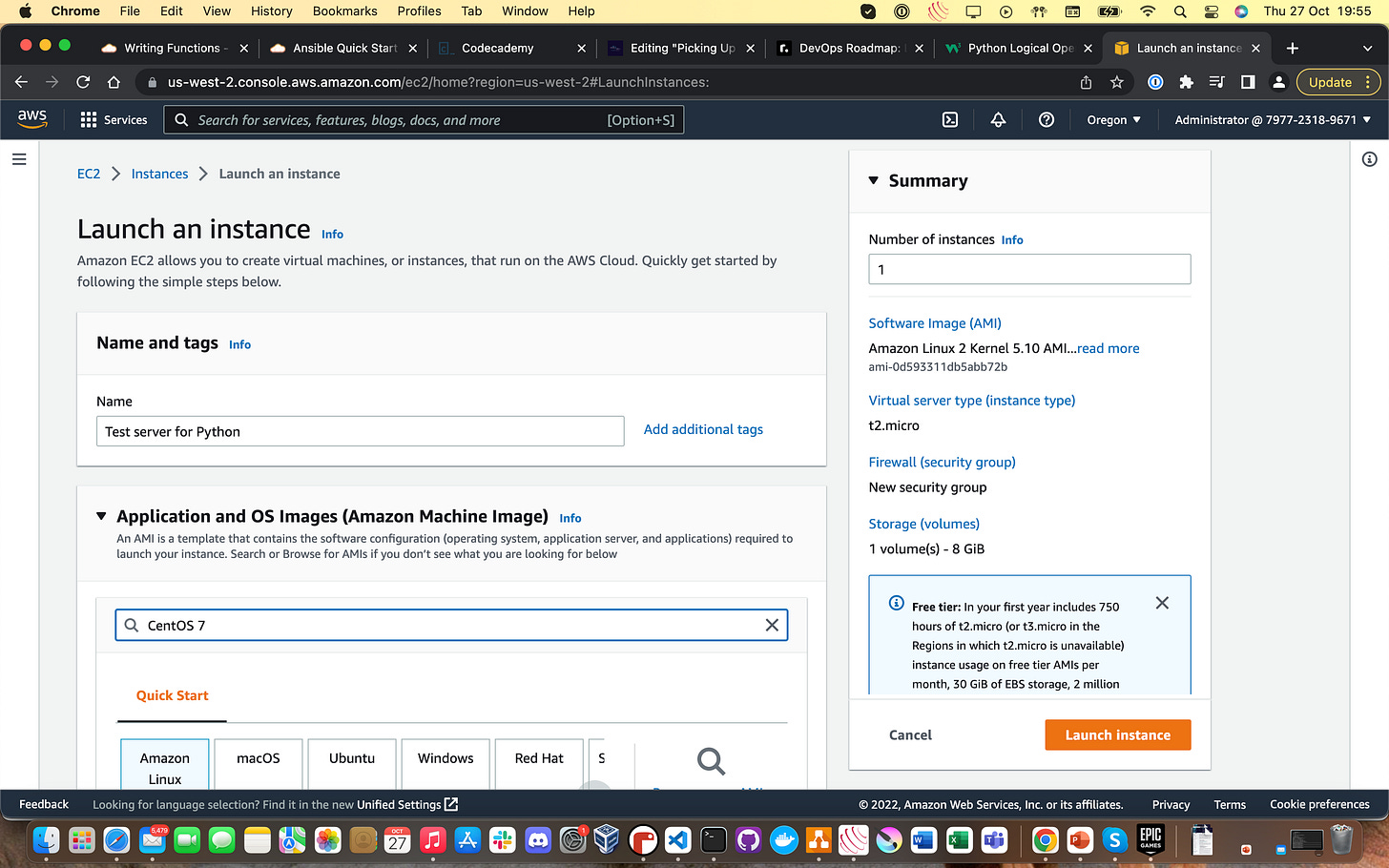Open Chrome History menu

(271, 11)
